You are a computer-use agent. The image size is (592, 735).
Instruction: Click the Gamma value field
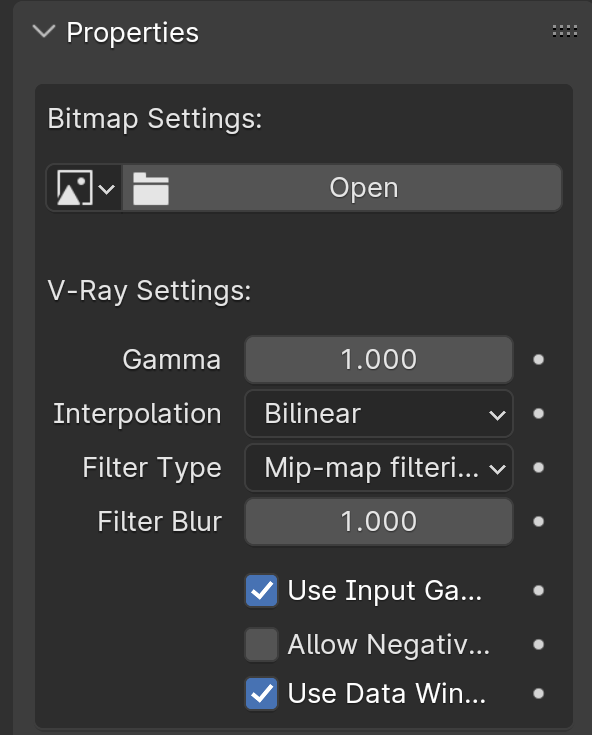tap(379, 360)
